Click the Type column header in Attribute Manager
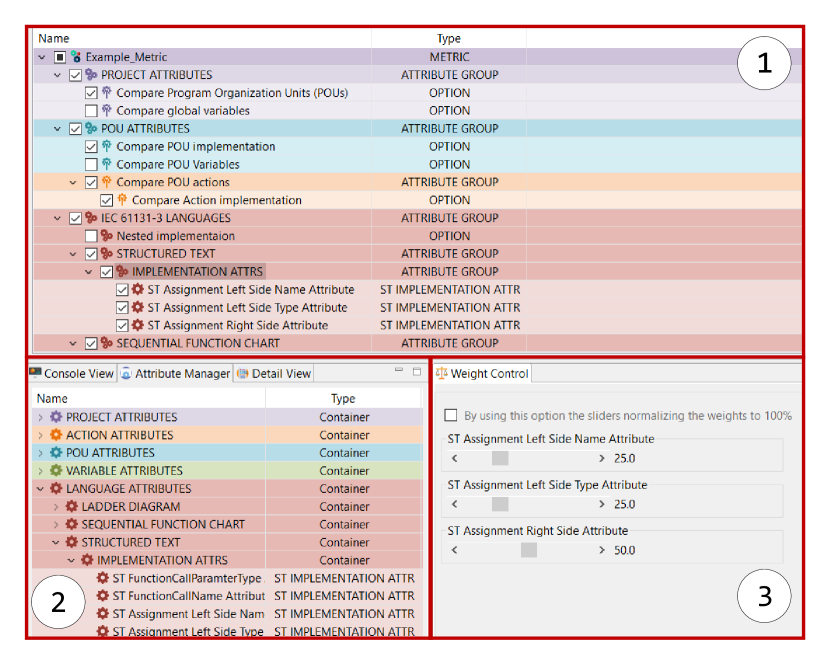The image size is (830, 664). [x=343, y=398]
